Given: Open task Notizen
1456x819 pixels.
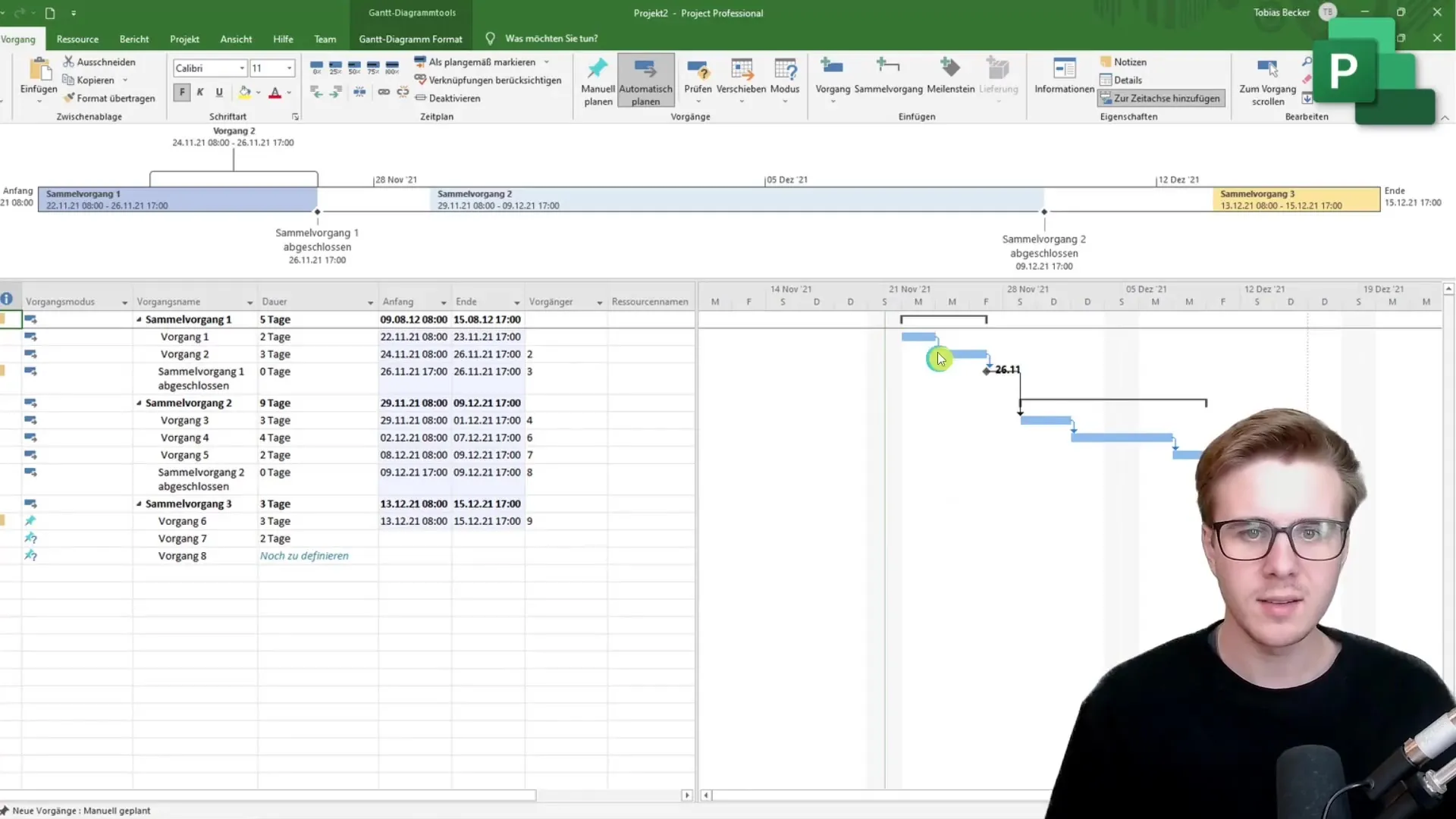Looking at the screenshot, I should [x=1123, y=61].
